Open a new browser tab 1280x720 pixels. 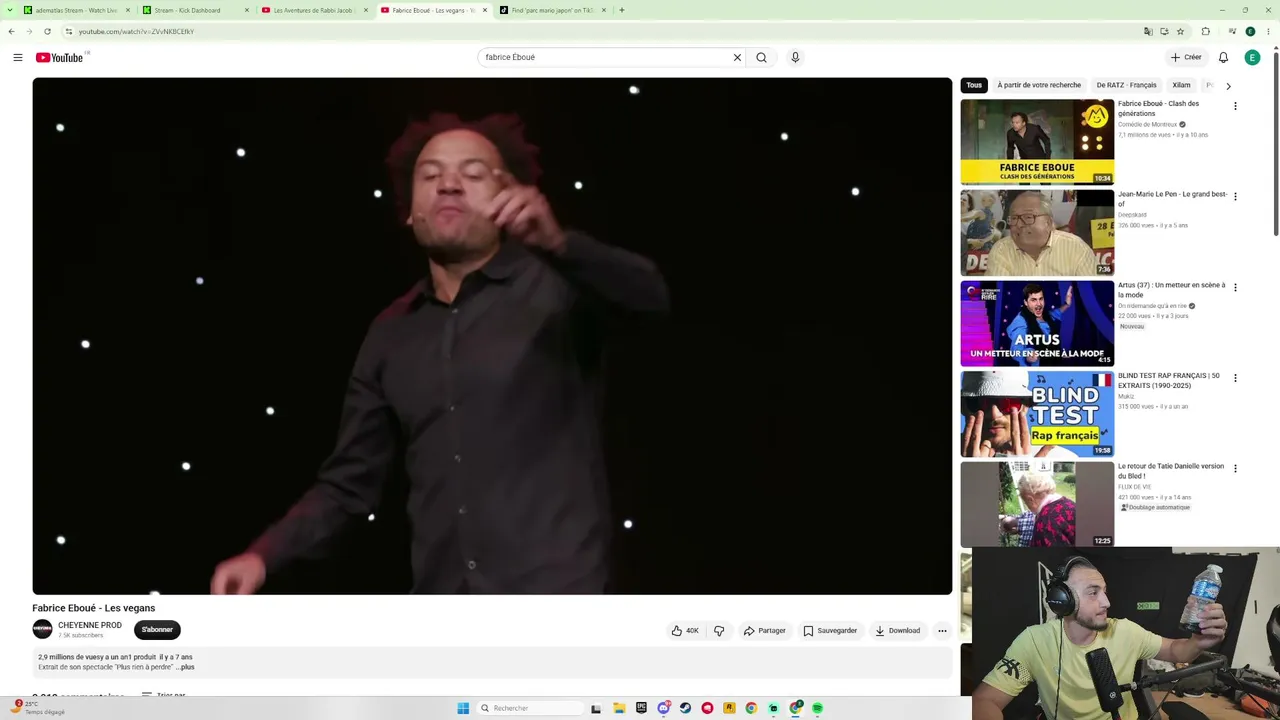tap(621, 10)
